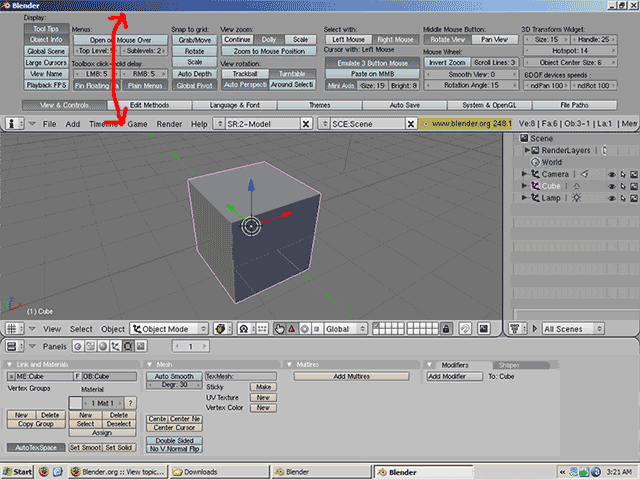Open the All Scenes outliner dropdown
640x480 pixels.
[573, 329]
